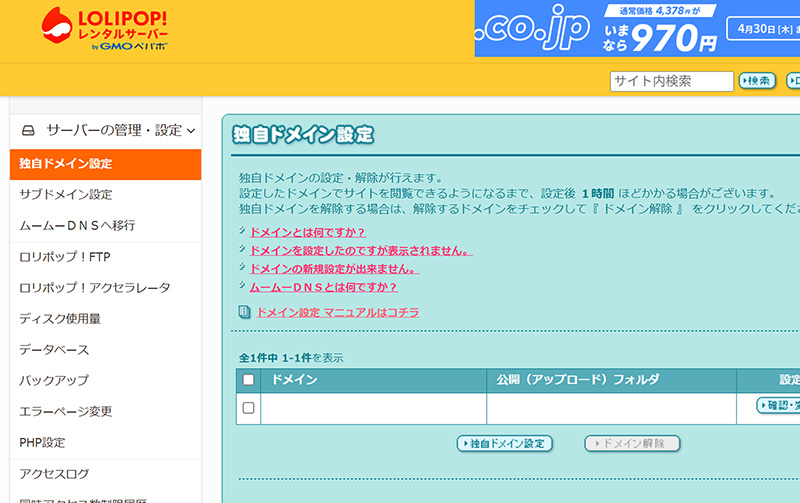The image size is (800, 503).
Task: Click the ドメイン解除 button
Action: click(632, 443)
